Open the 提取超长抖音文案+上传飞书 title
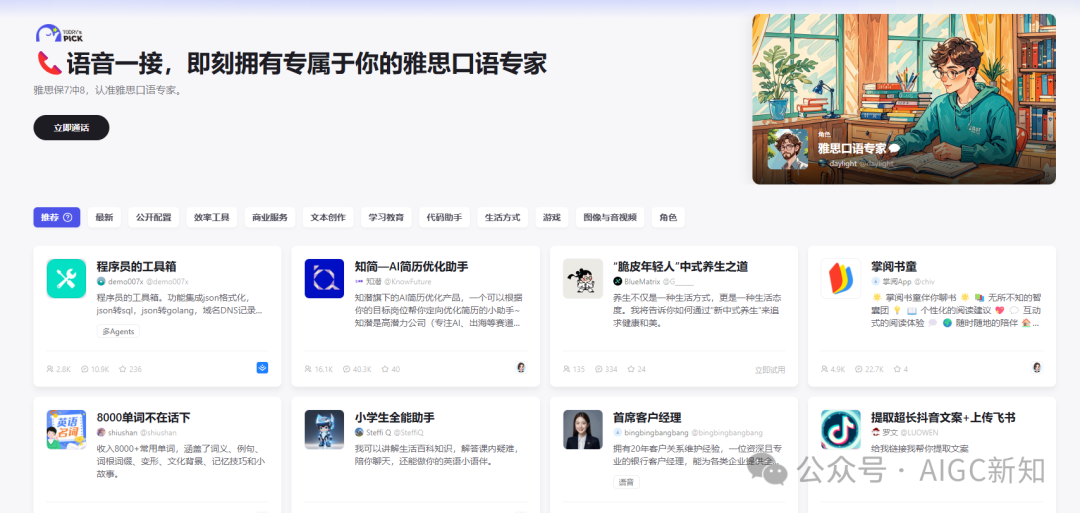Screen dimensions: 1080x513 [x=943, y=418]
